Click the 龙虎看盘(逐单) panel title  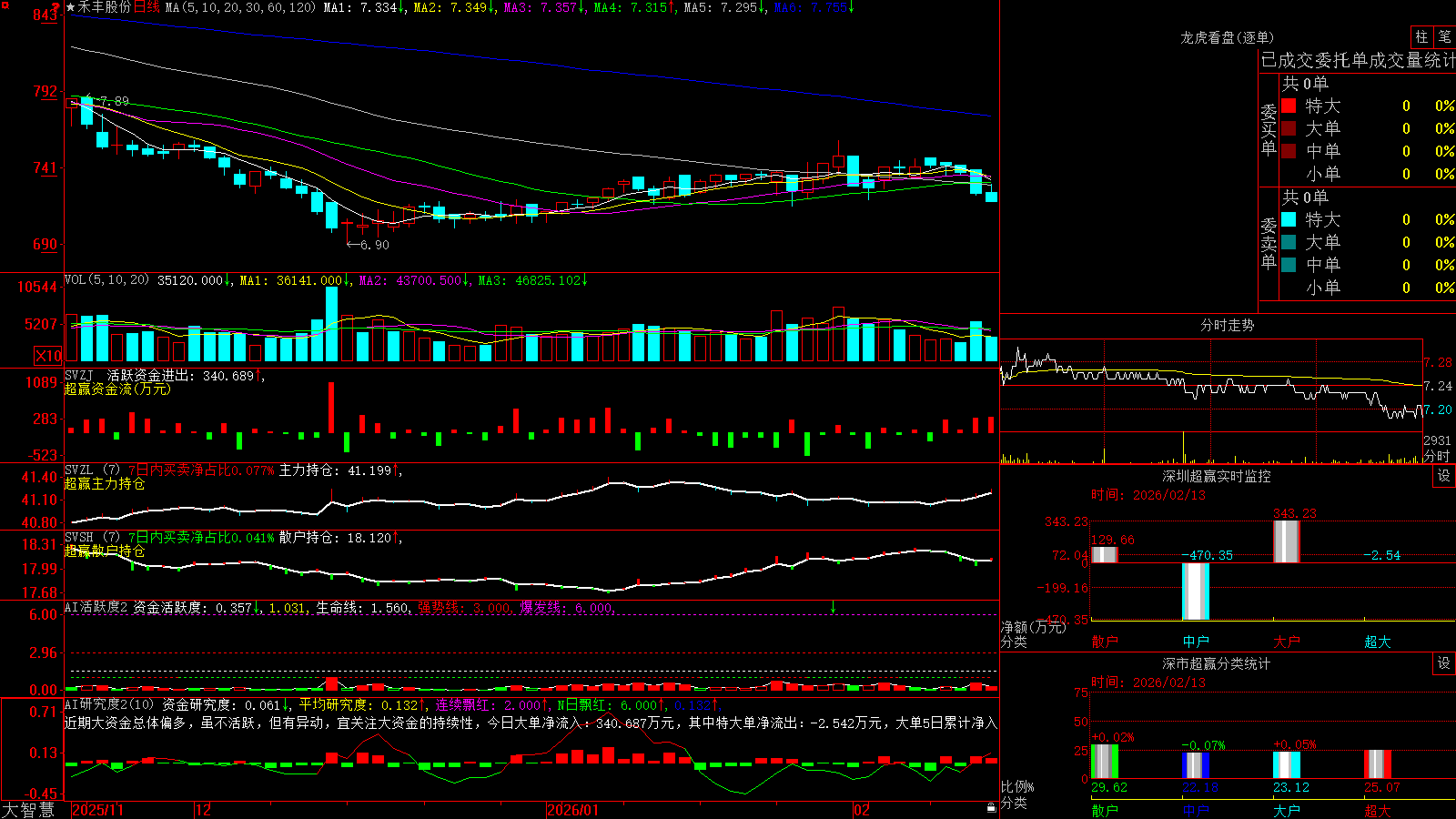click(x=1227, y=37)
